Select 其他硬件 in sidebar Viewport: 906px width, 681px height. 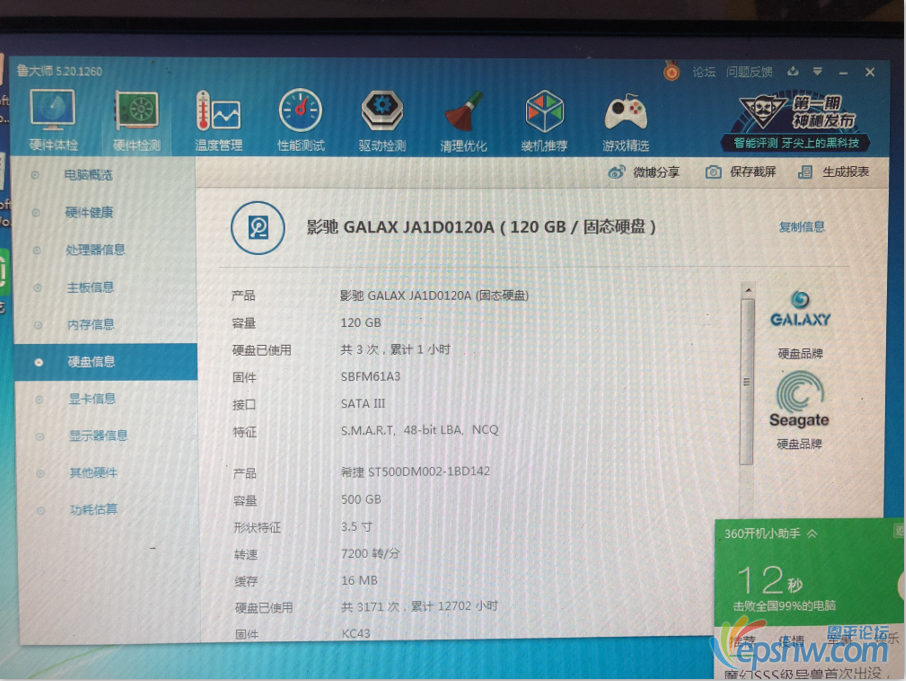(93, 472)
